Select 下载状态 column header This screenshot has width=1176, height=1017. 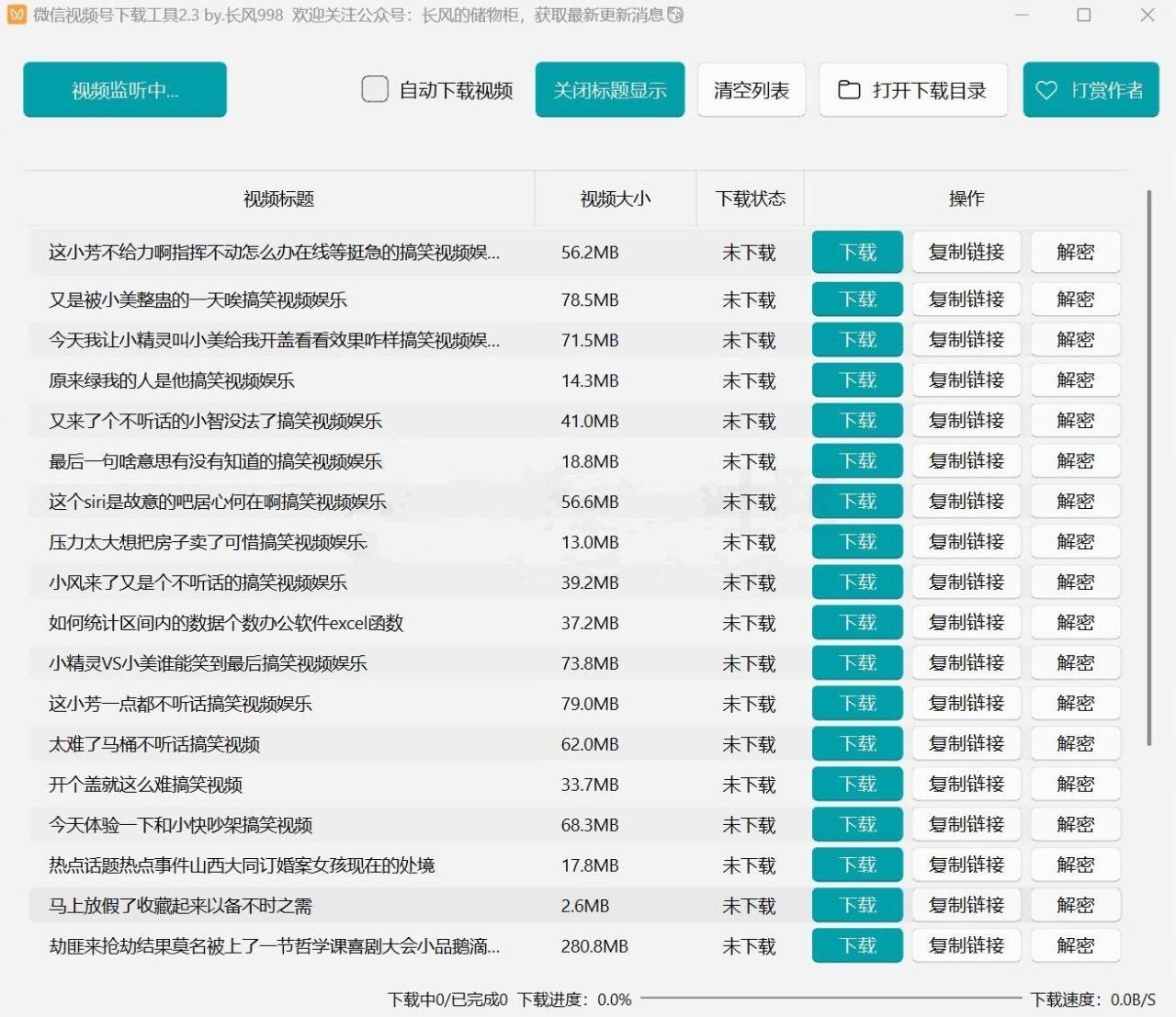pyautogui.click(x=751, y=198)
